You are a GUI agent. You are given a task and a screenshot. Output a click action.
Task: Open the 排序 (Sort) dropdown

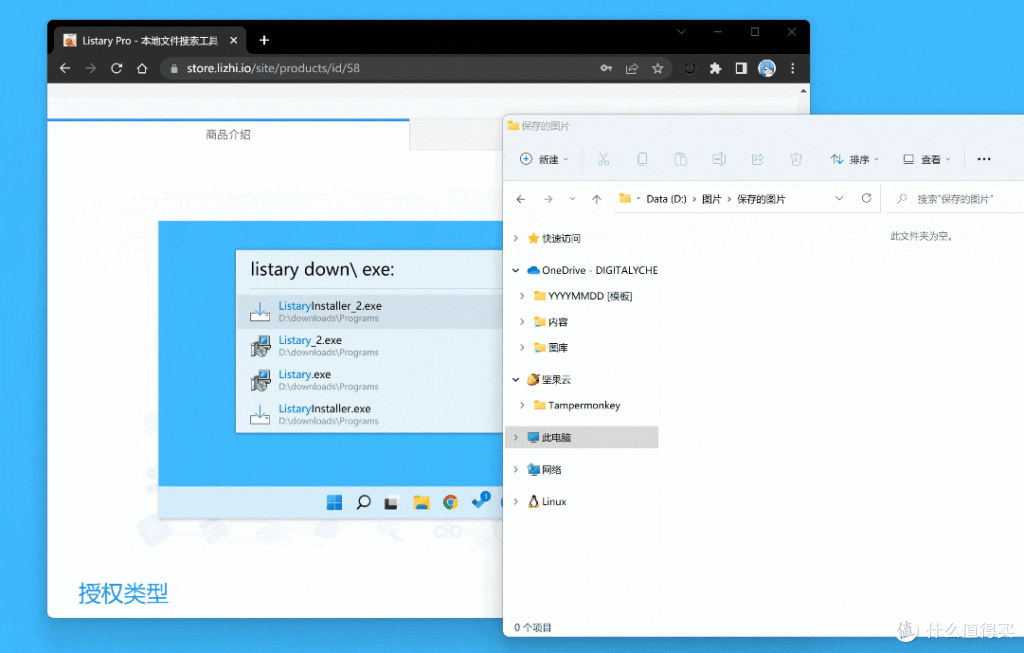[x=855, y=159]
